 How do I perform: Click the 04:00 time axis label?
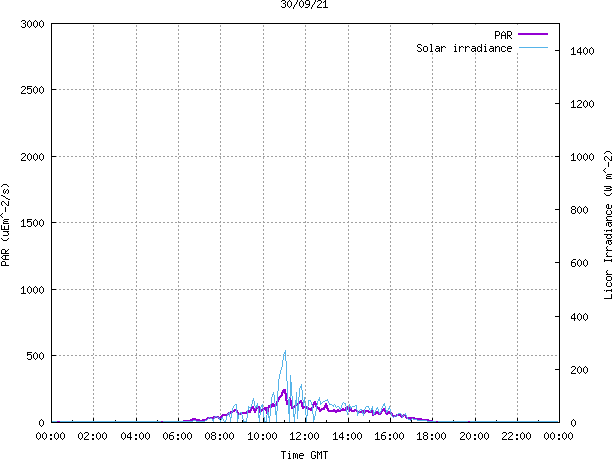[135, 436]
